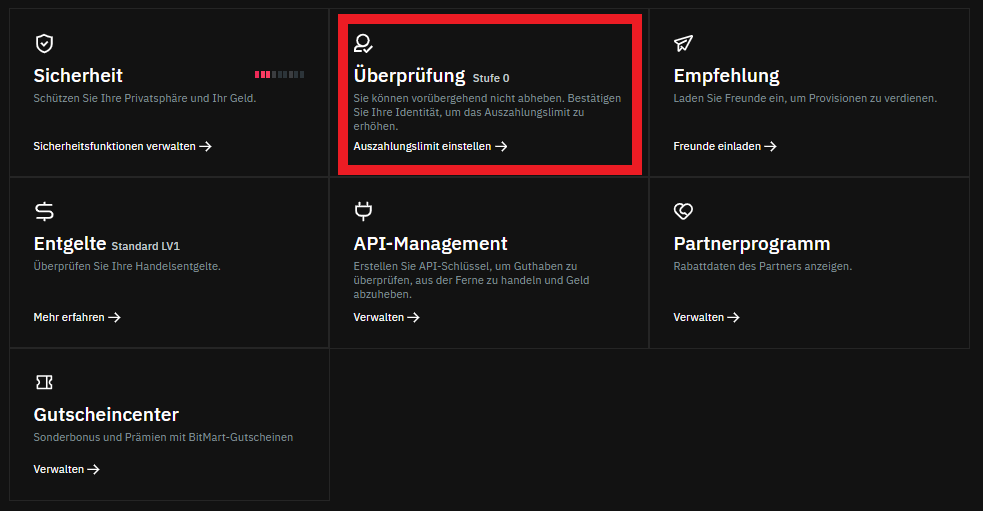Click the plug icon above API-Management

coord(363,211)
